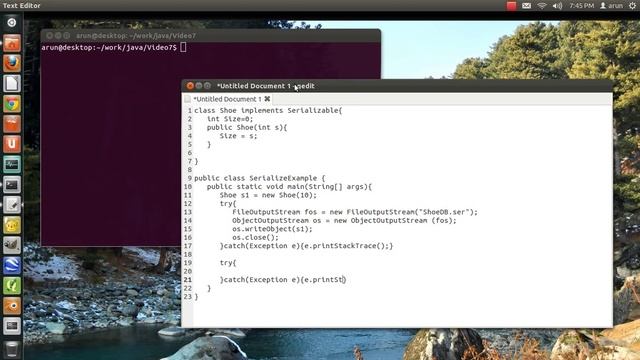The image size is (640, 360).
Task: Click the red recording indicator in the top panel
Action: click(511, 6)
